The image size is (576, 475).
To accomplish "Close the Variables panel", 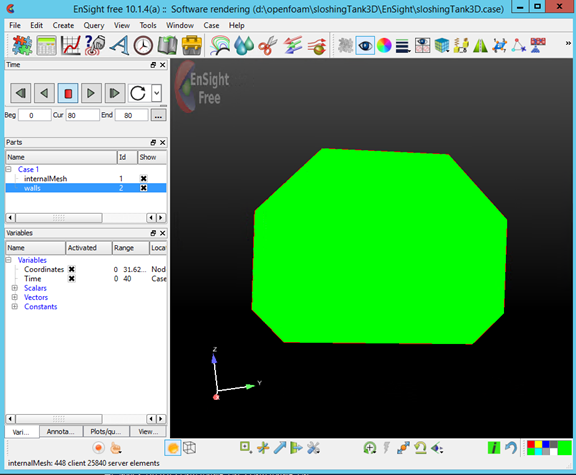I will tap(163, 233).
